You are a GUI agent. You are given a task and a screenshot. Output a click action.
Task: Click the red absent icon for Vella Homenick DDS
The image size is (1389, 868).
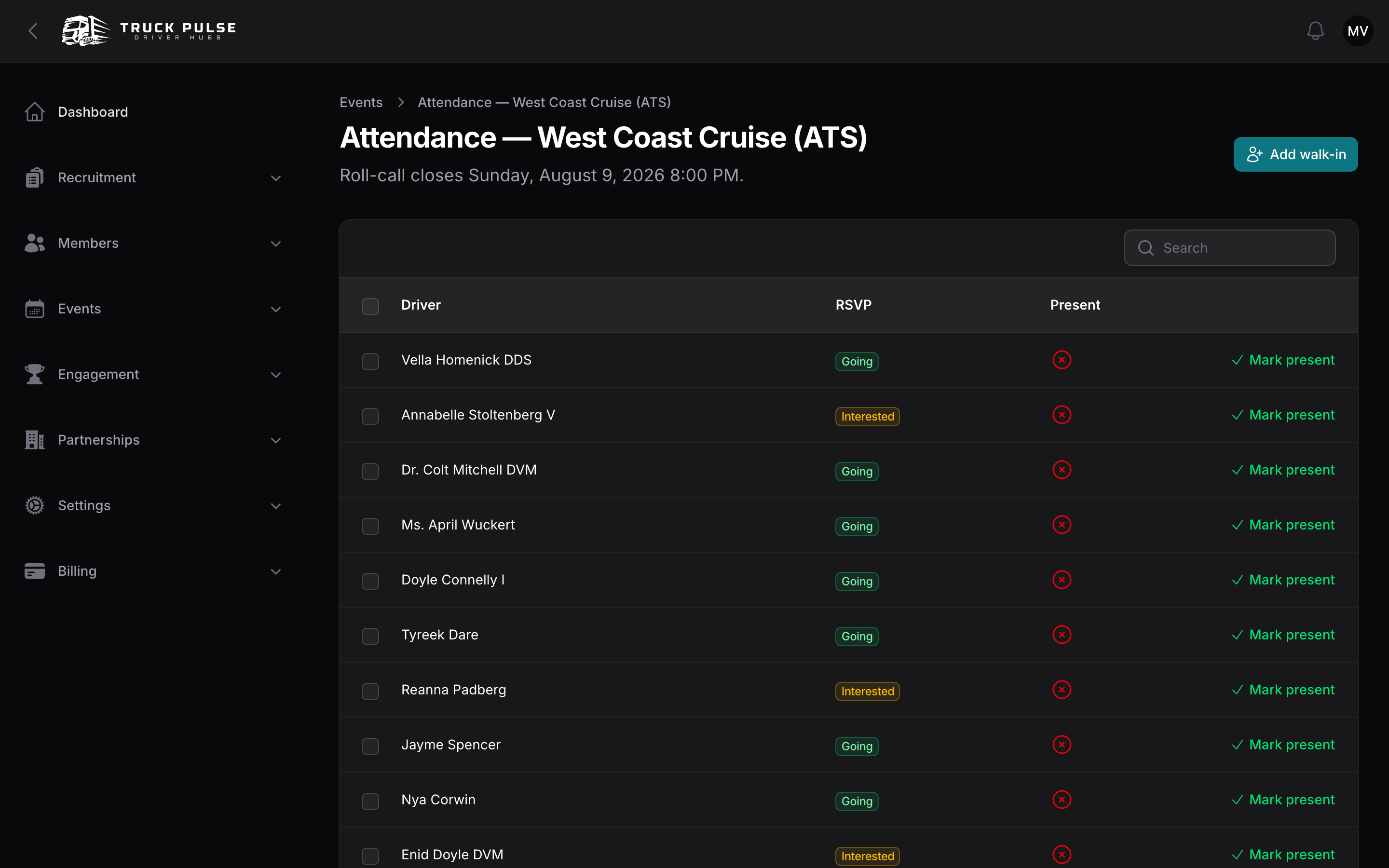point(1061,360)
